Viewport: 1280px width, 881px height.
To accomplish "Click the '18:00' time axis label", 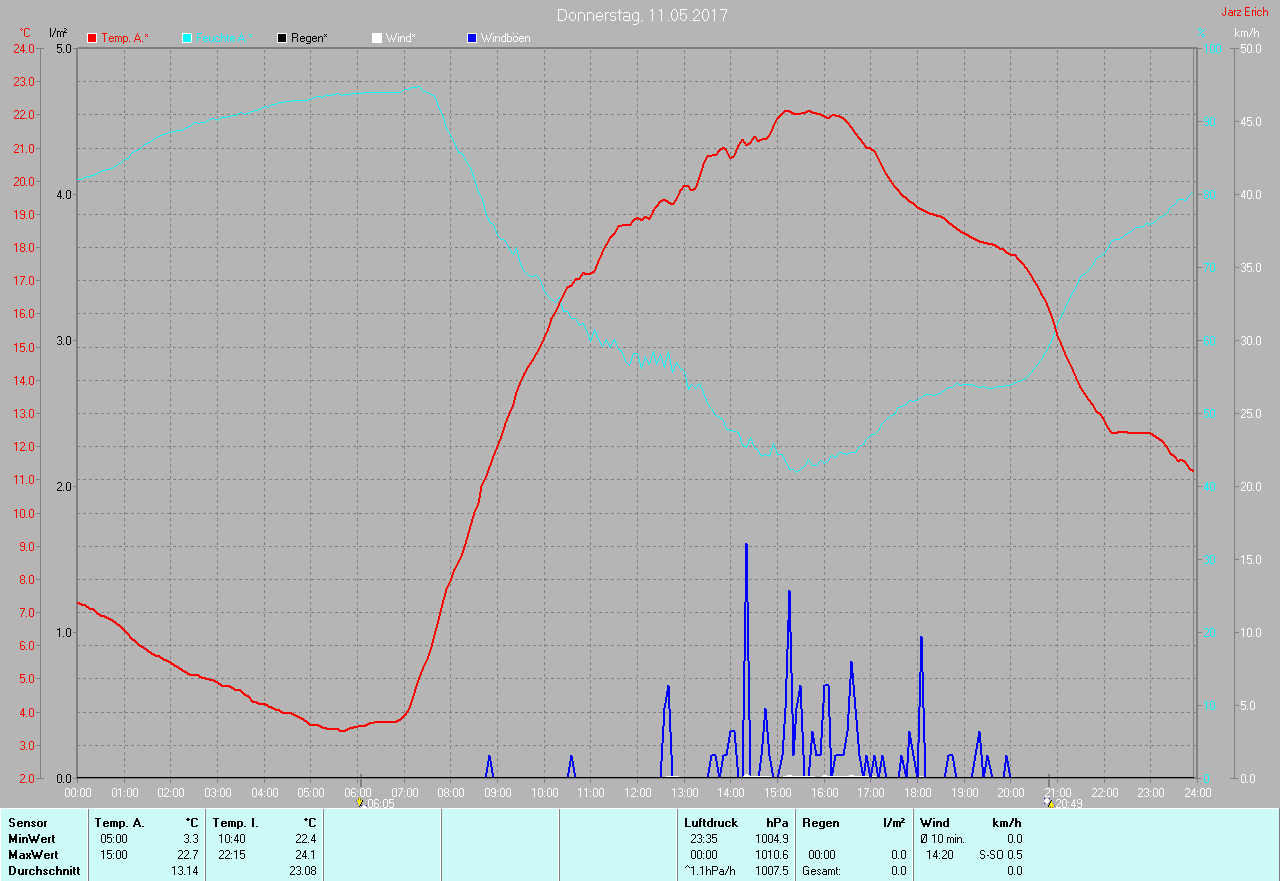I will point(918,793).
